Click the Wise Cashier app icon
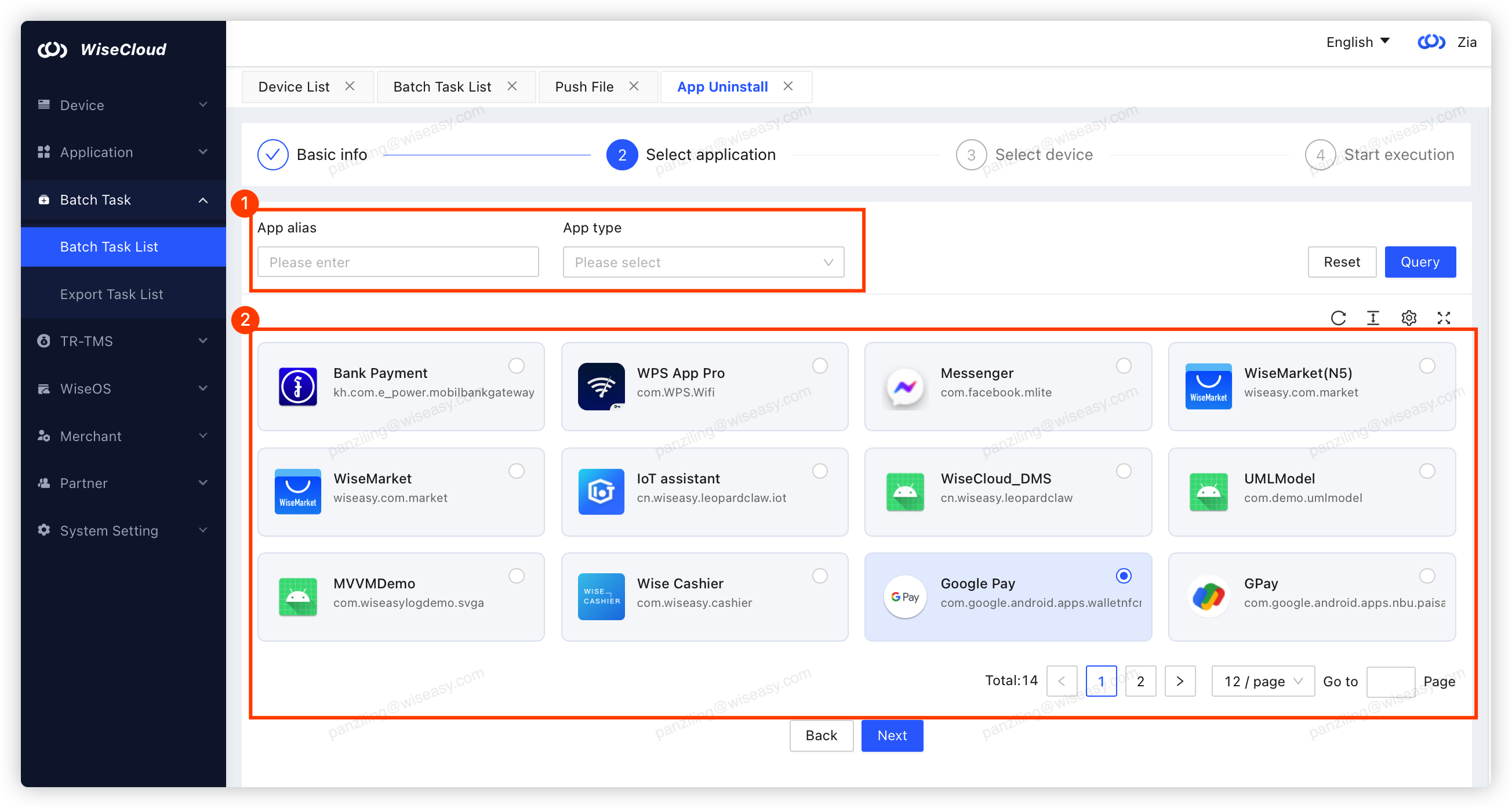1512x808 pixels. click(601, 597)
